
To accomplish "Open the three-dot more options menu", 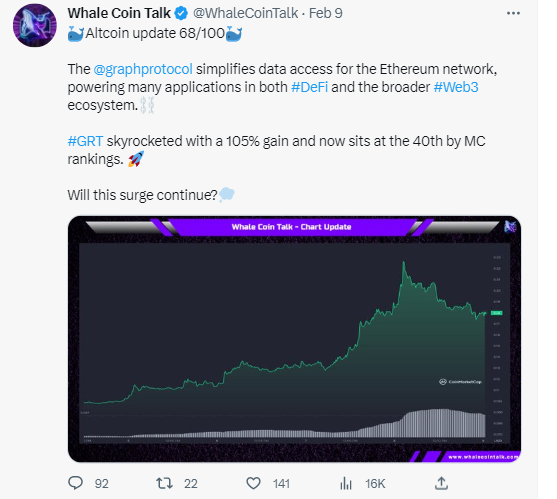I will point(513,13).
